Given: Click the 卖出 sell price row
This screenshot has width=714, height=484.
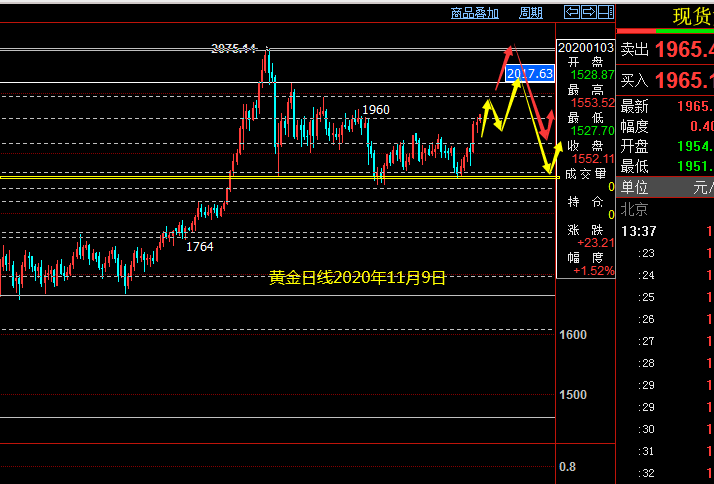Looking at the screenshot, I should click(665, 49).
